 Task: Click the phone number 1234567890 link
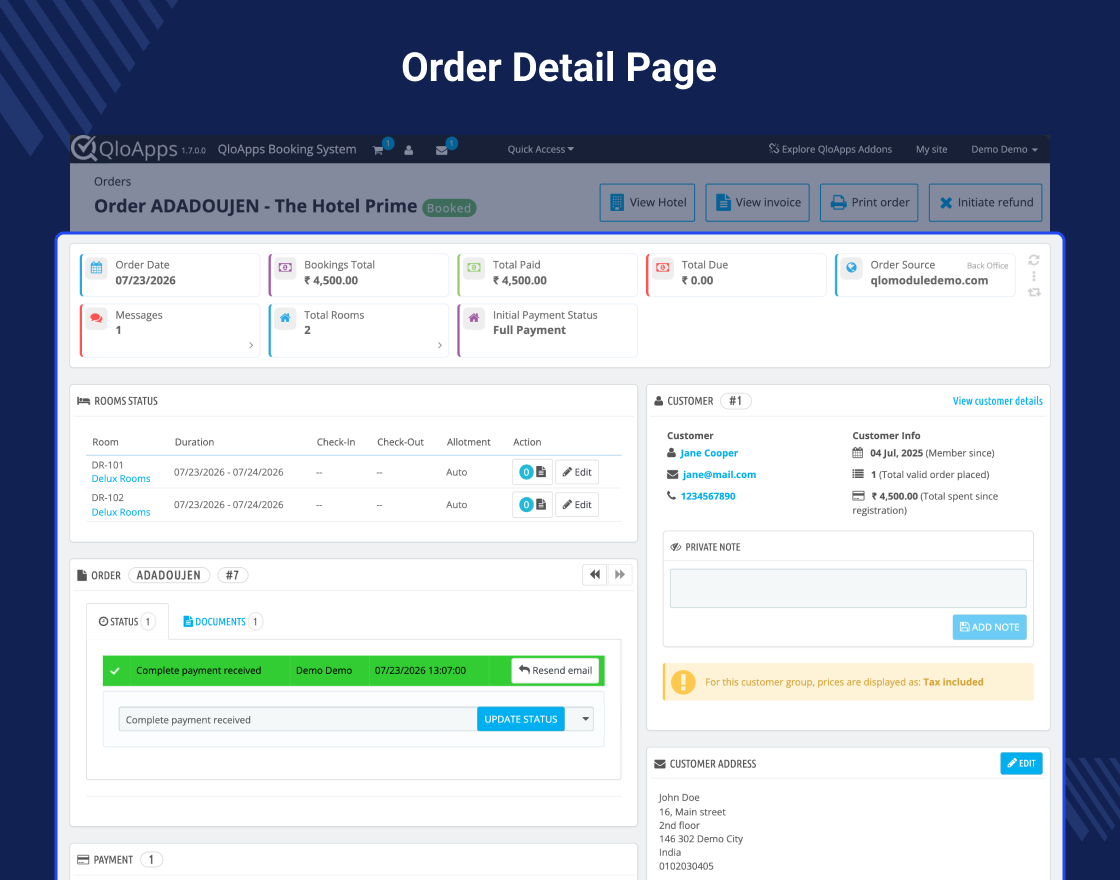[708, 496]
